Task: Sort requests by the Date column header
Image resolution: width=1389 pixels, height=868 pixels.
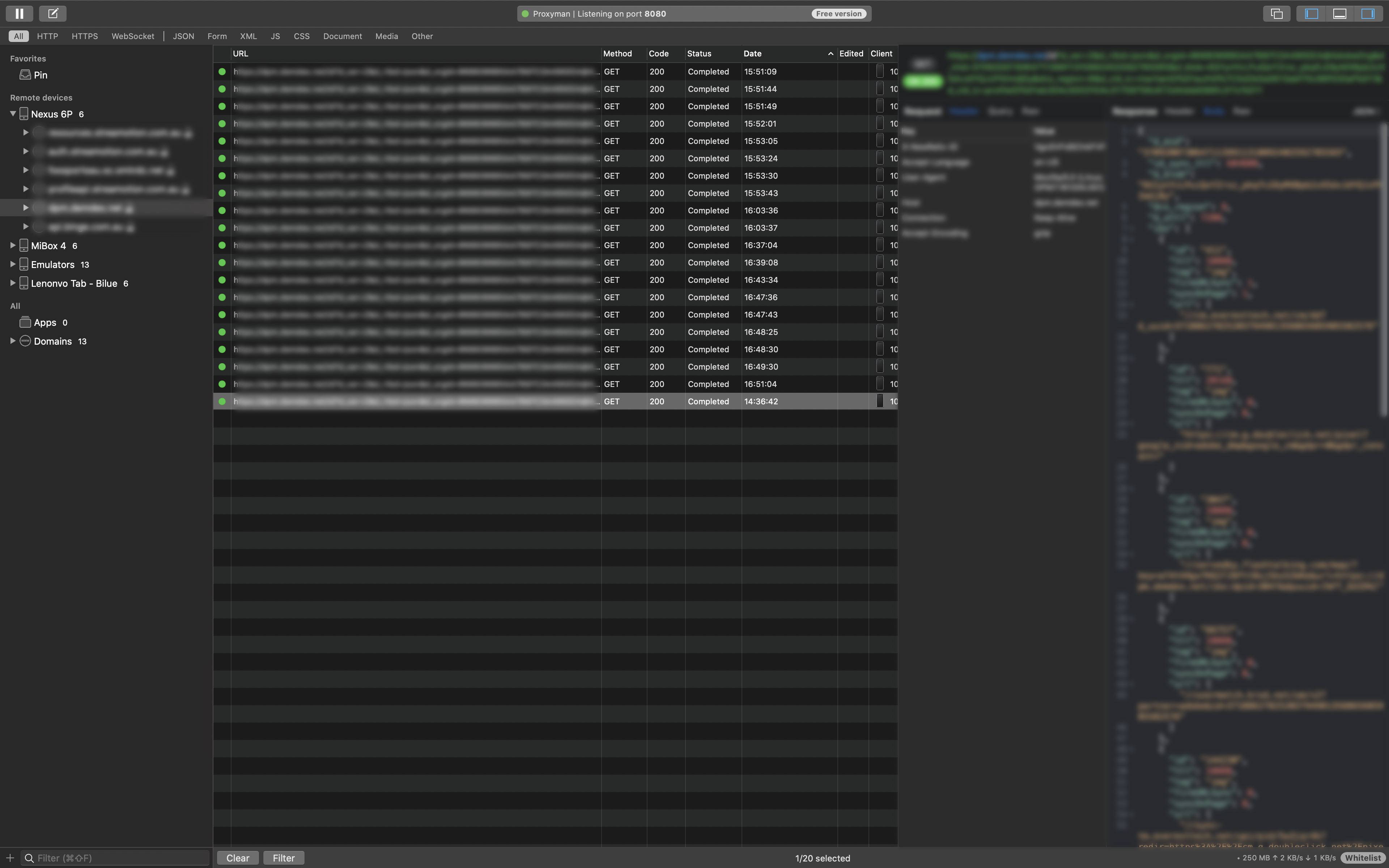Action: pyautogui.click(x=752, y=54)
